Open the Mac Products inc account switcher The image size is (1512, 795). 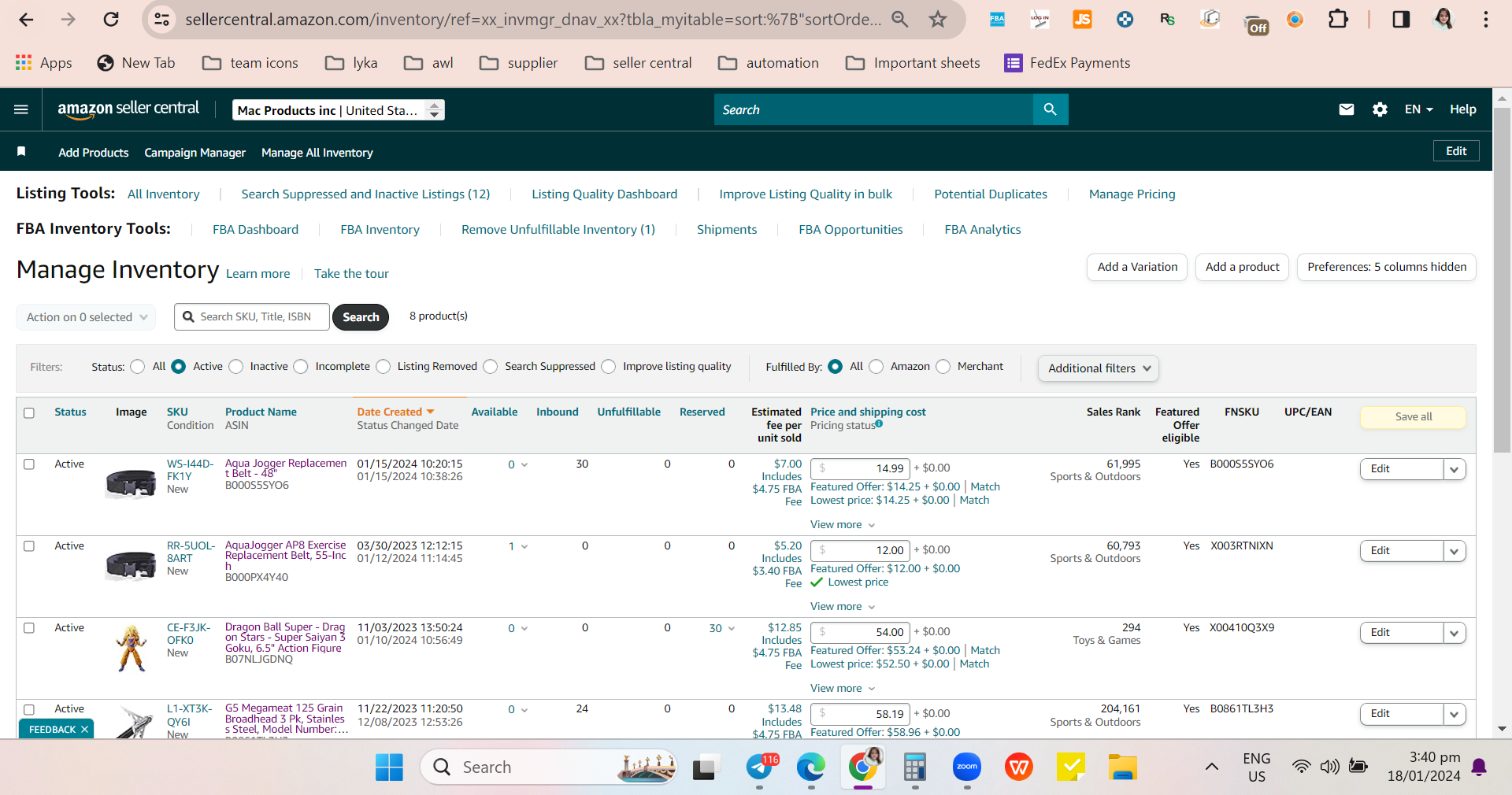pos(339,110)
